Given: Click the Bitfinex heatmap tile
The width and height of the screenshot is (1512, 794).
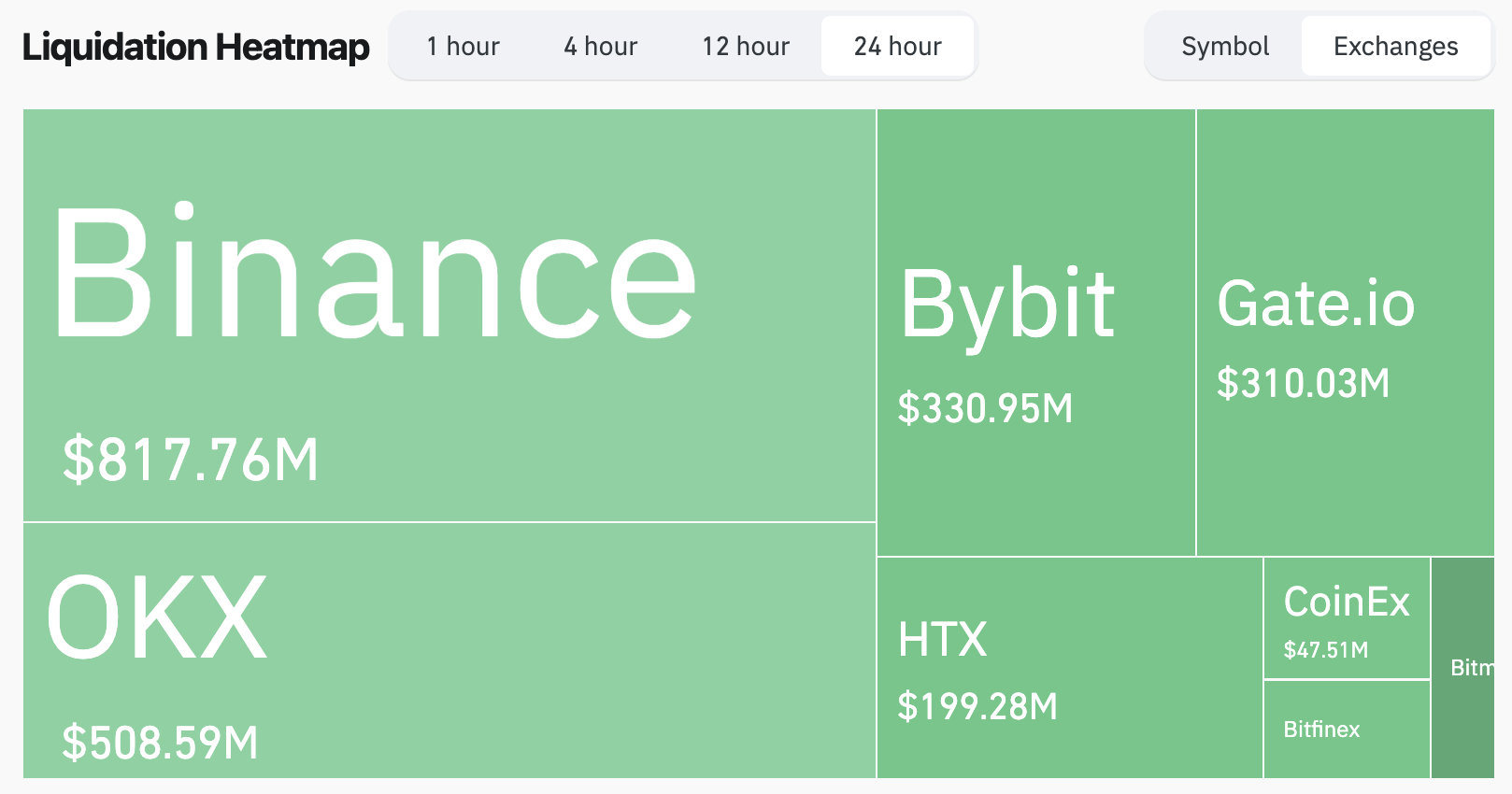Looking at the screenshot, I should pyautogui.click(x=1321, y=730).
